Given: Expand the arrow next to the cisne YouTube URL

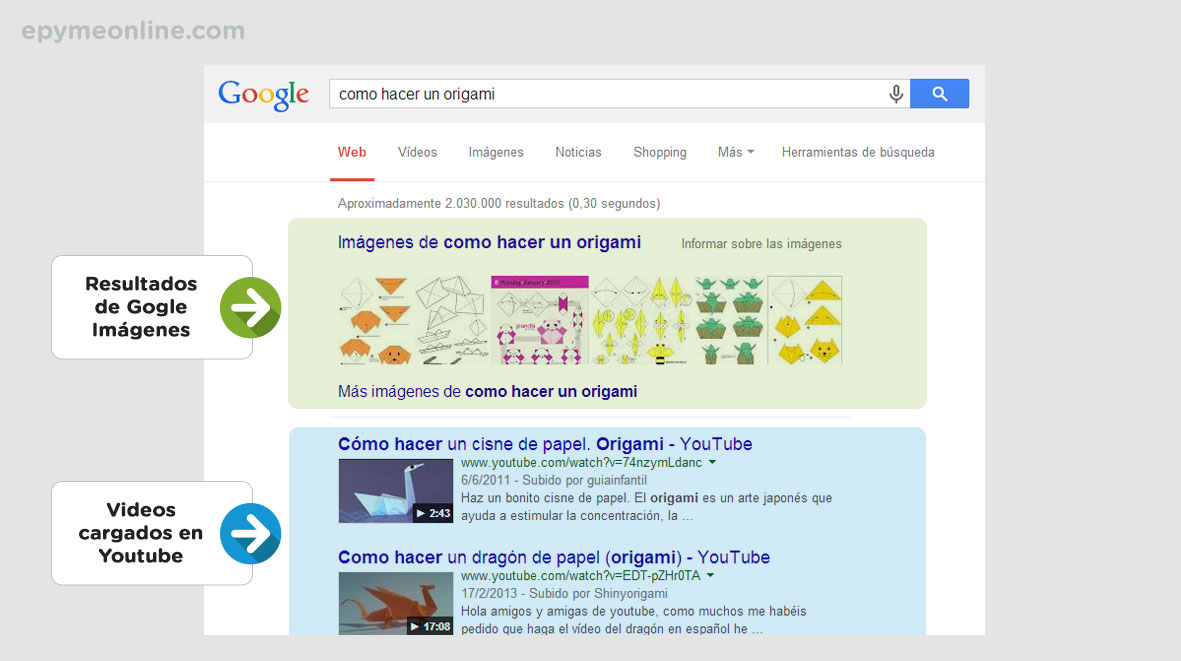Looking at the screenshot, I should pos(711,463).
